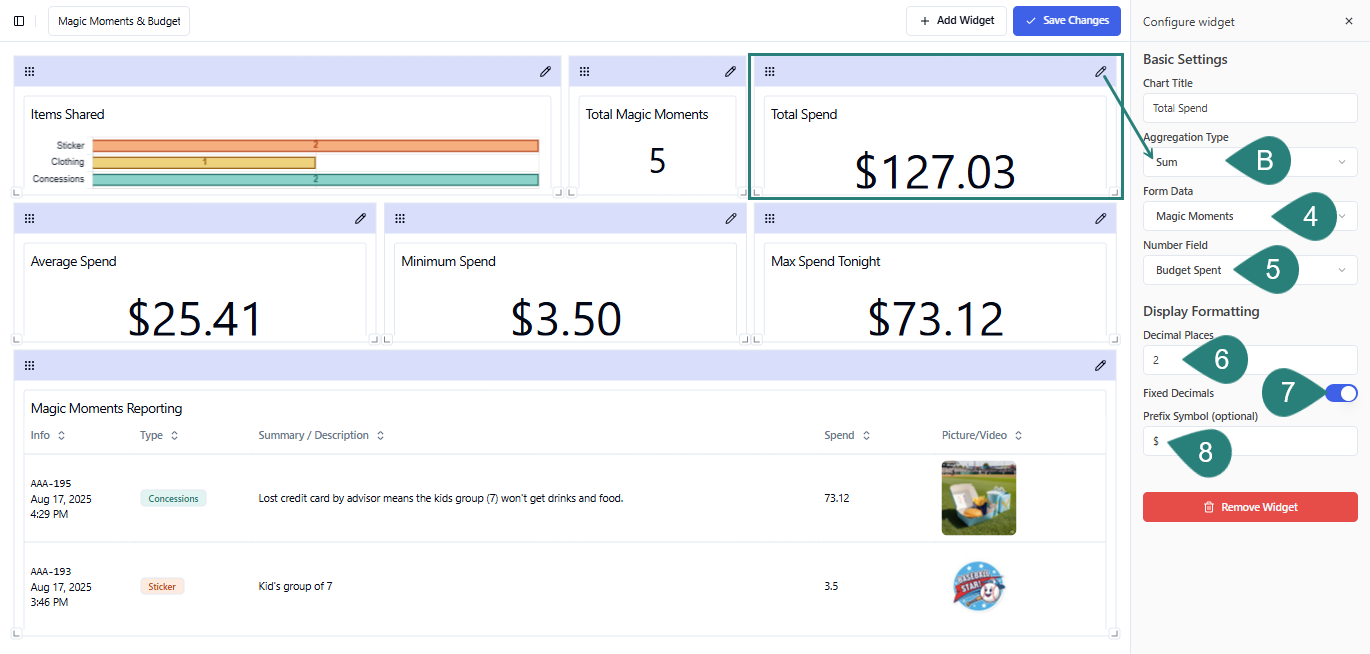Open the Number Field dropdown
The width and height of the screenshot is (1370, 654).
click(1342, 270)
